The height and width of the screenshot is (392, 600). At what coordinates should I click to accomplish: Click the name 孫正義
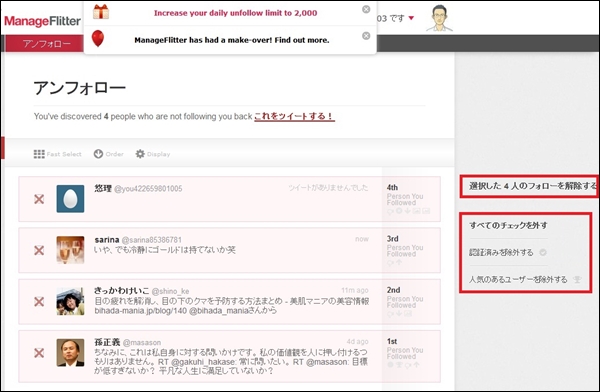(x=108, y=342)
